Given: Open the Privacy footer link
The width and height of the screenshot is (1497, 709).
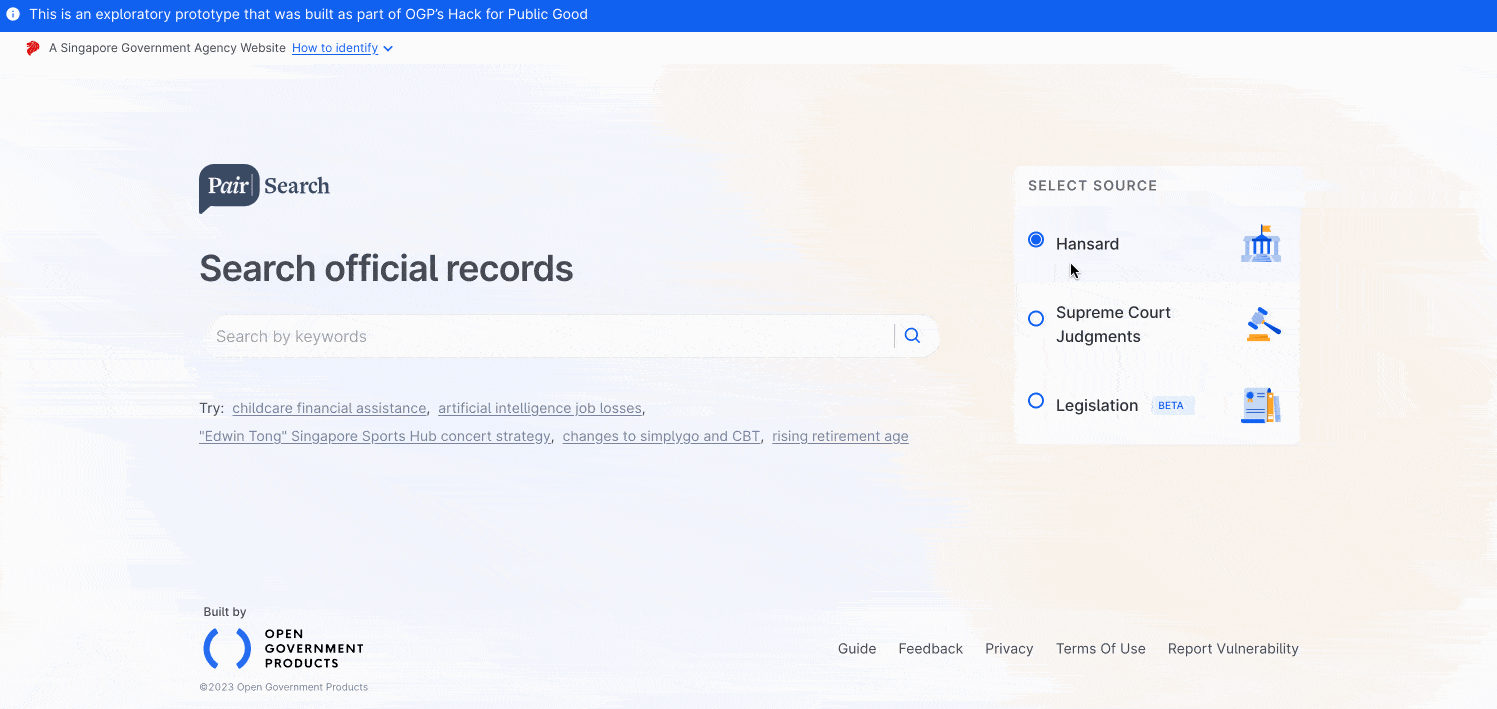Looking at the screenshot, I should point(1009,649).
